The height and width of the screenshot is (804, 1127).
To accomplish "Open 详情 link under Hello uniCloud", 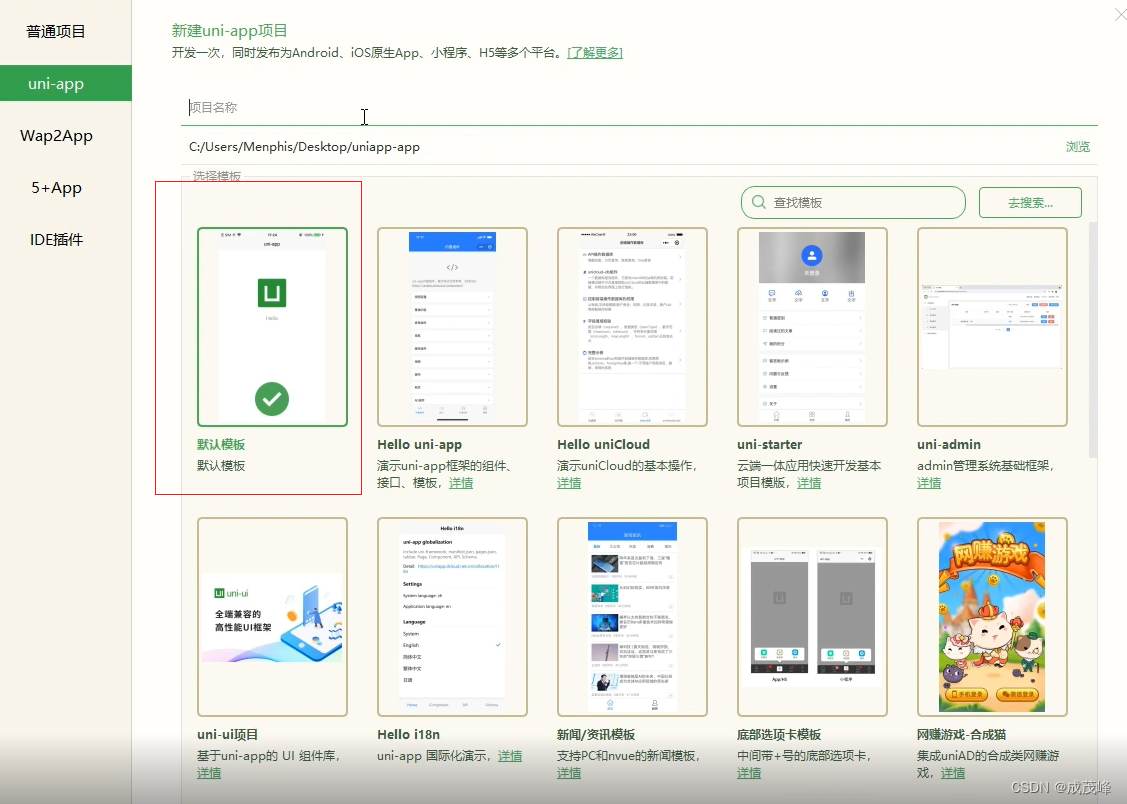I will (569, 483).
